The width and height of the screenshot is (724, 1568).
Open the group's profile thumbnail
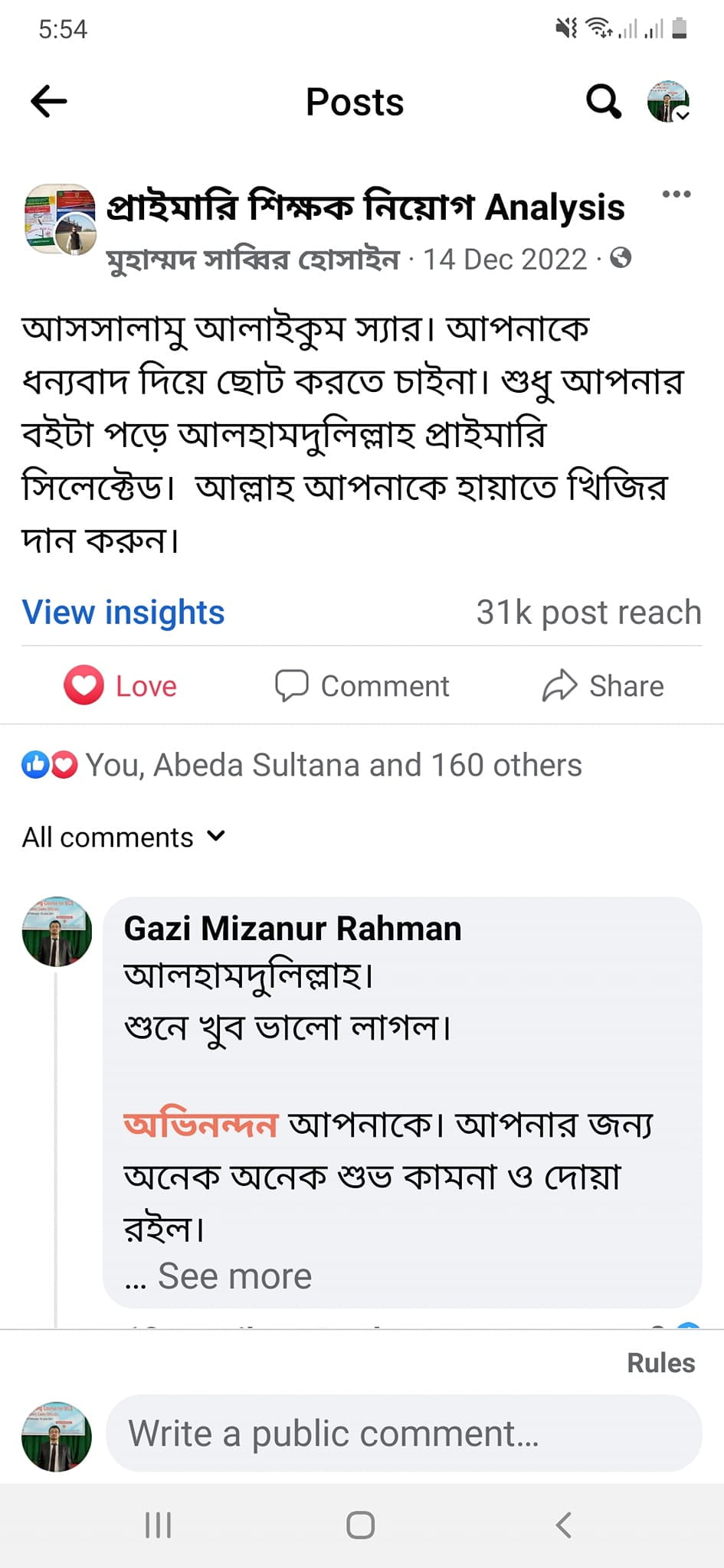click(60, 220)
